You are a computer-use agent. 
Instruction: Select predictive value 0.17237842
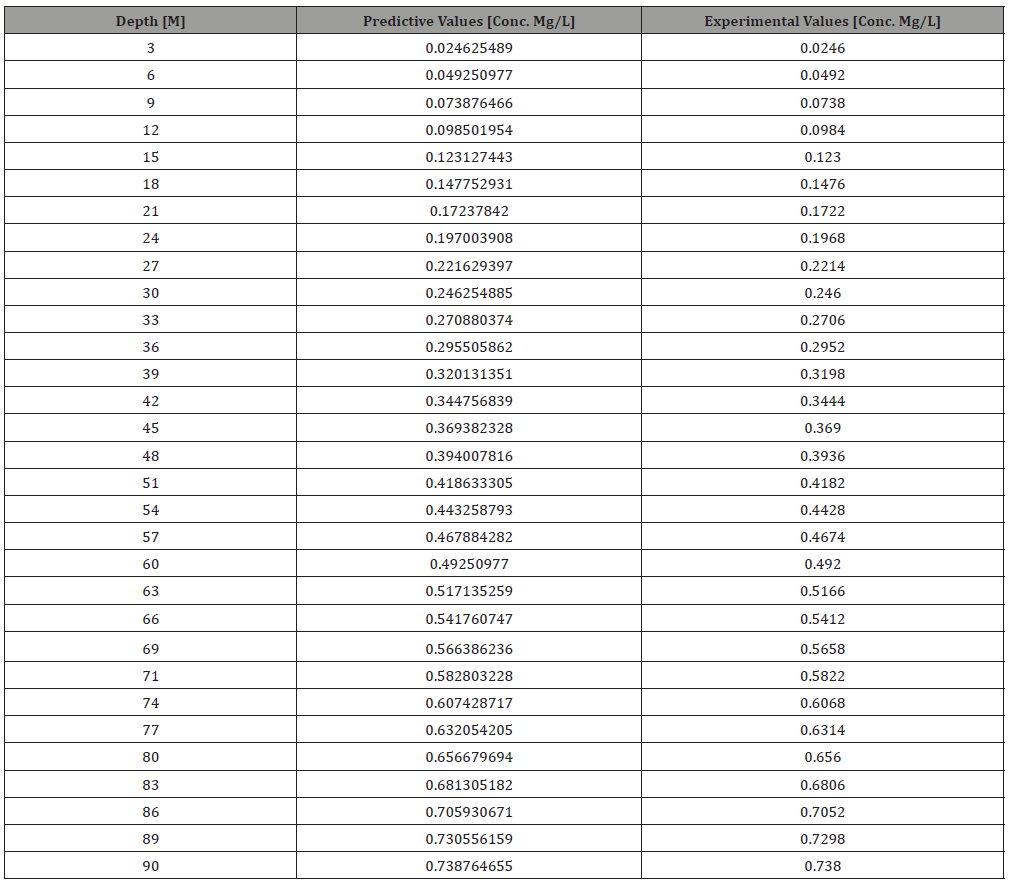pos(469,212)
